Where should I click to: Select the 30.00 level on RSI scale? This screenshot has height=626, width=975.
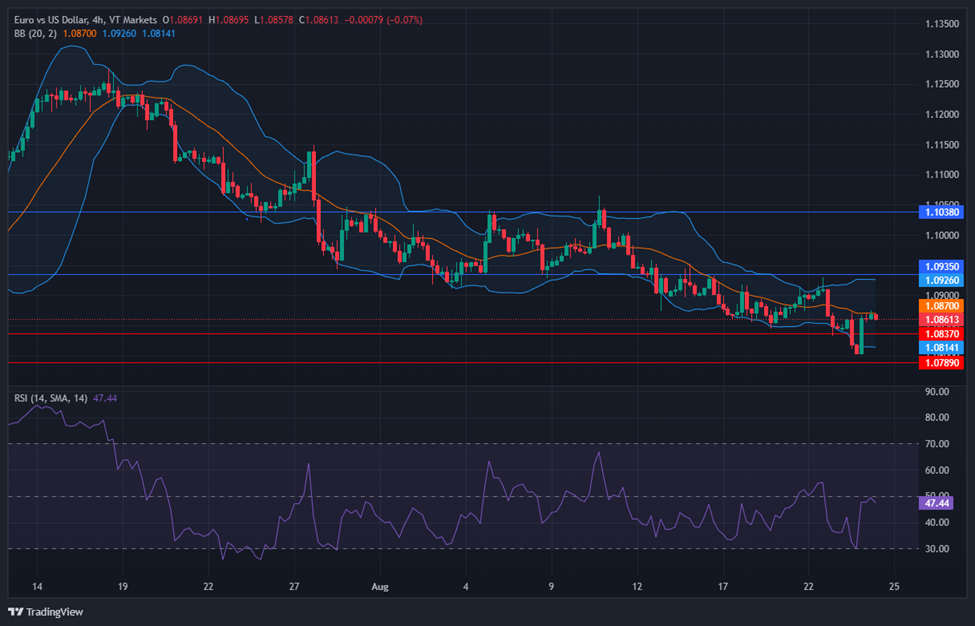coord(941,548)
